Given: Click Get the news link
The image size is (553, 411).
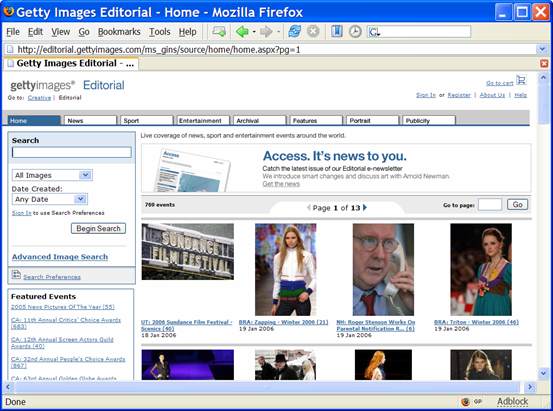Looking at the screenshot, I should tap(281, 184).
